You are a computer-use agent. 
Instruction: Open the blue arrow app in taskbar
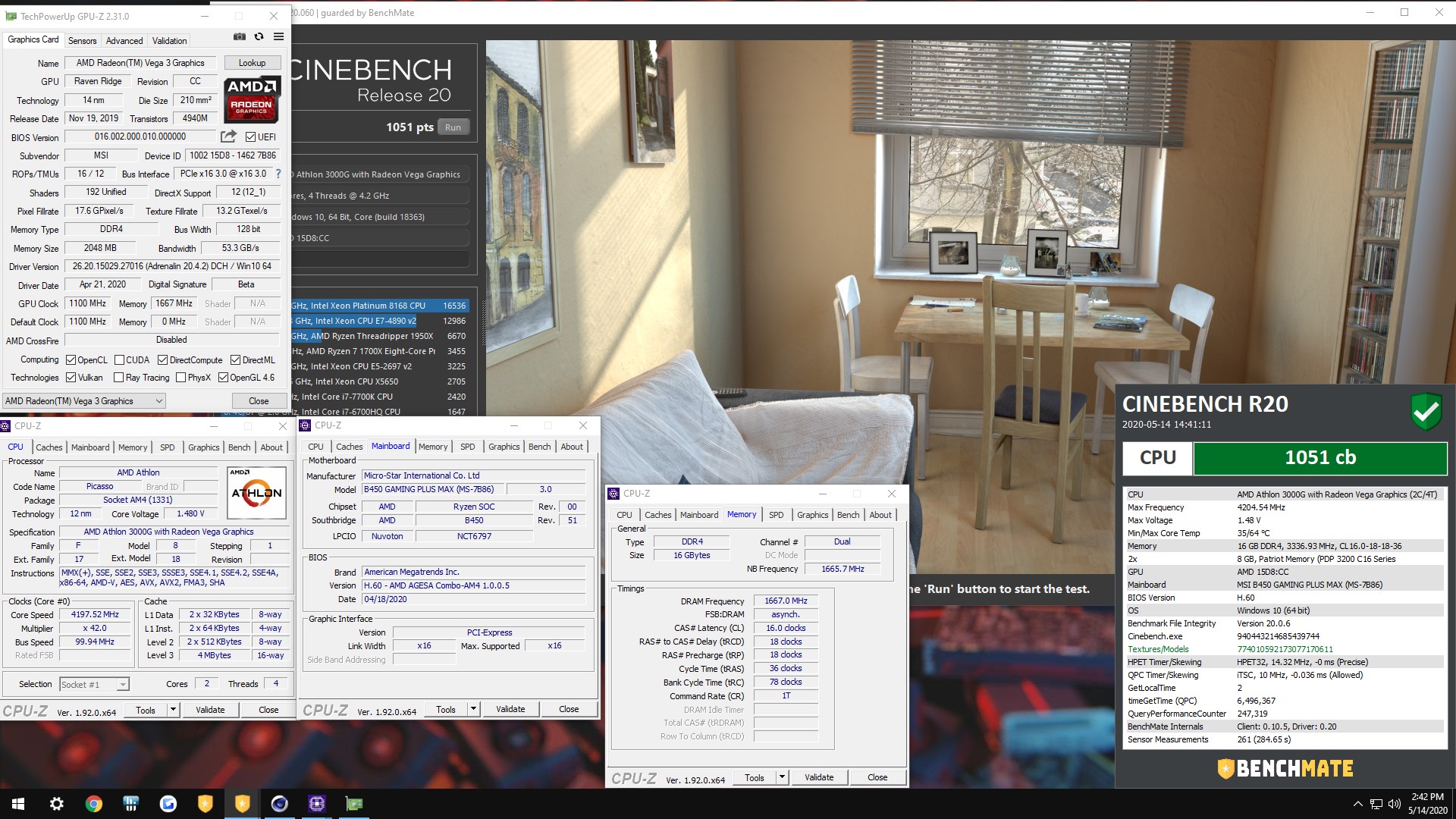coord(168,804)
